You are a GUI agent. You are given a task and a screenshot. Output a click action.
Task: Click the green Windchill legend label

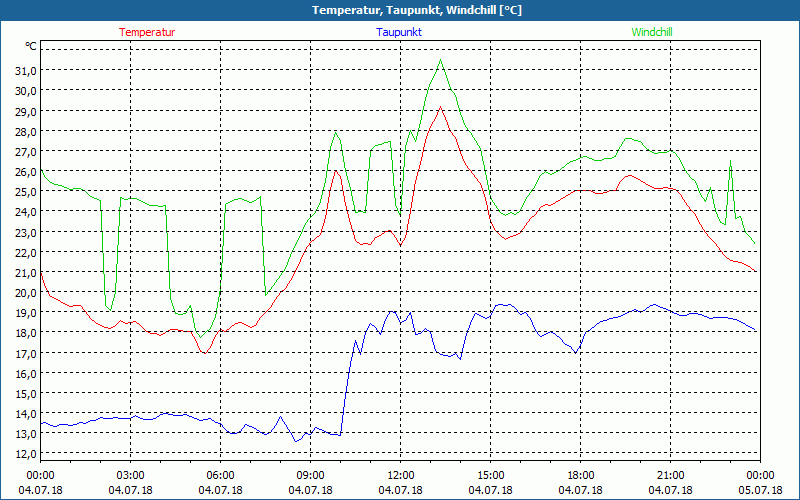point(652,32)
